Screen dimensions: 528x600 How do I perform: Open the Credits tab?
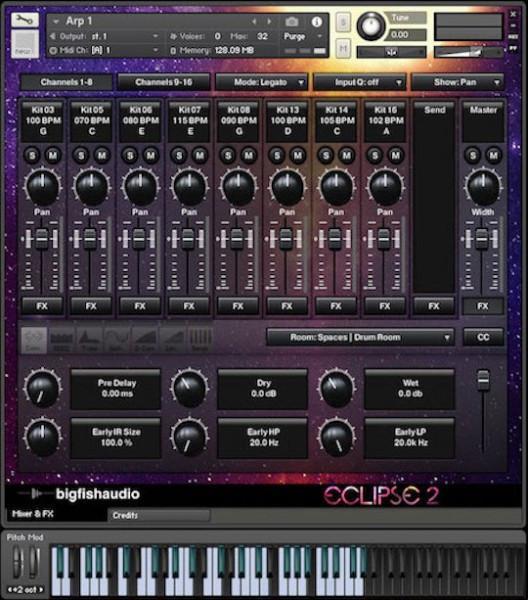(159, 515)
